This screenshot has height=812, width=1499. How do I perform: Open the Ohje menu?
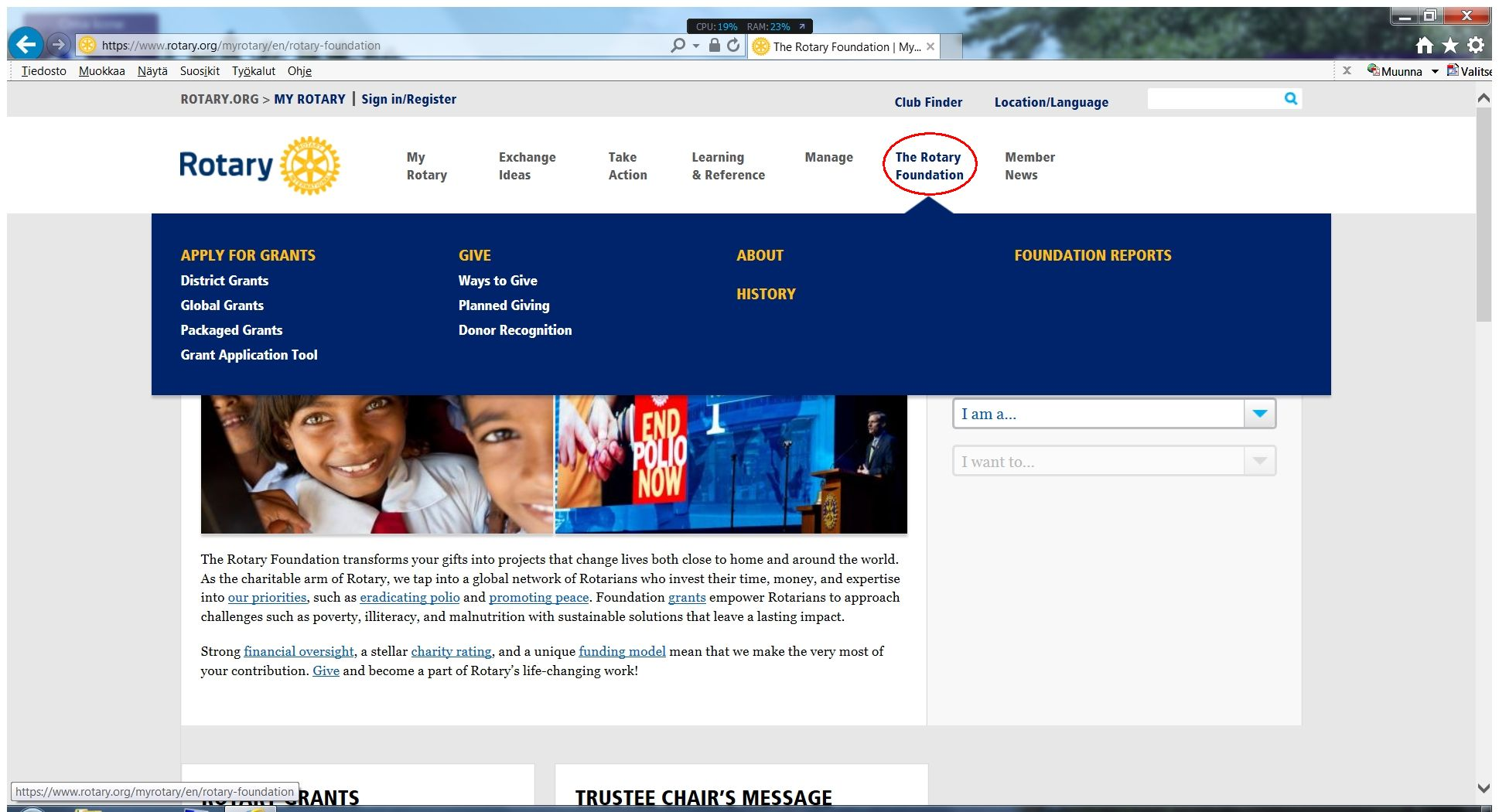click(x=299, y=71)
